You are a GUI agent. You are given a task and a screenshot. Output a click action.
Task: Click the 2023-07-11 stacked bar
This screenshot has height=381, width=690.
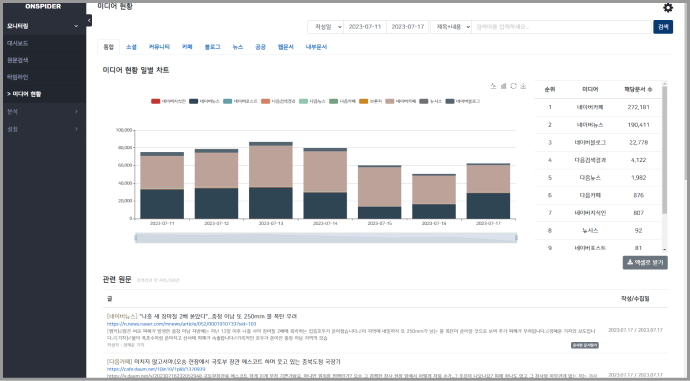162,185
